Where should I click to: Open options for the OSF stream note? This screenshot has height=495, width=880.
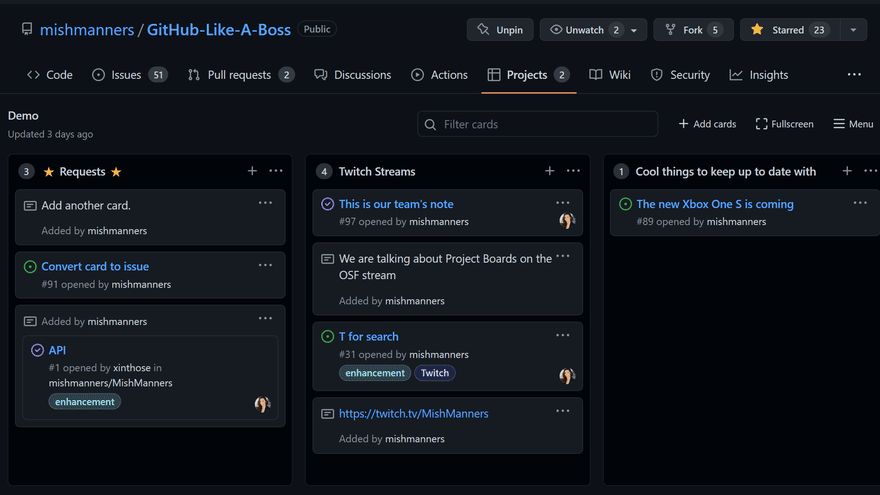(x=563, y=256)
